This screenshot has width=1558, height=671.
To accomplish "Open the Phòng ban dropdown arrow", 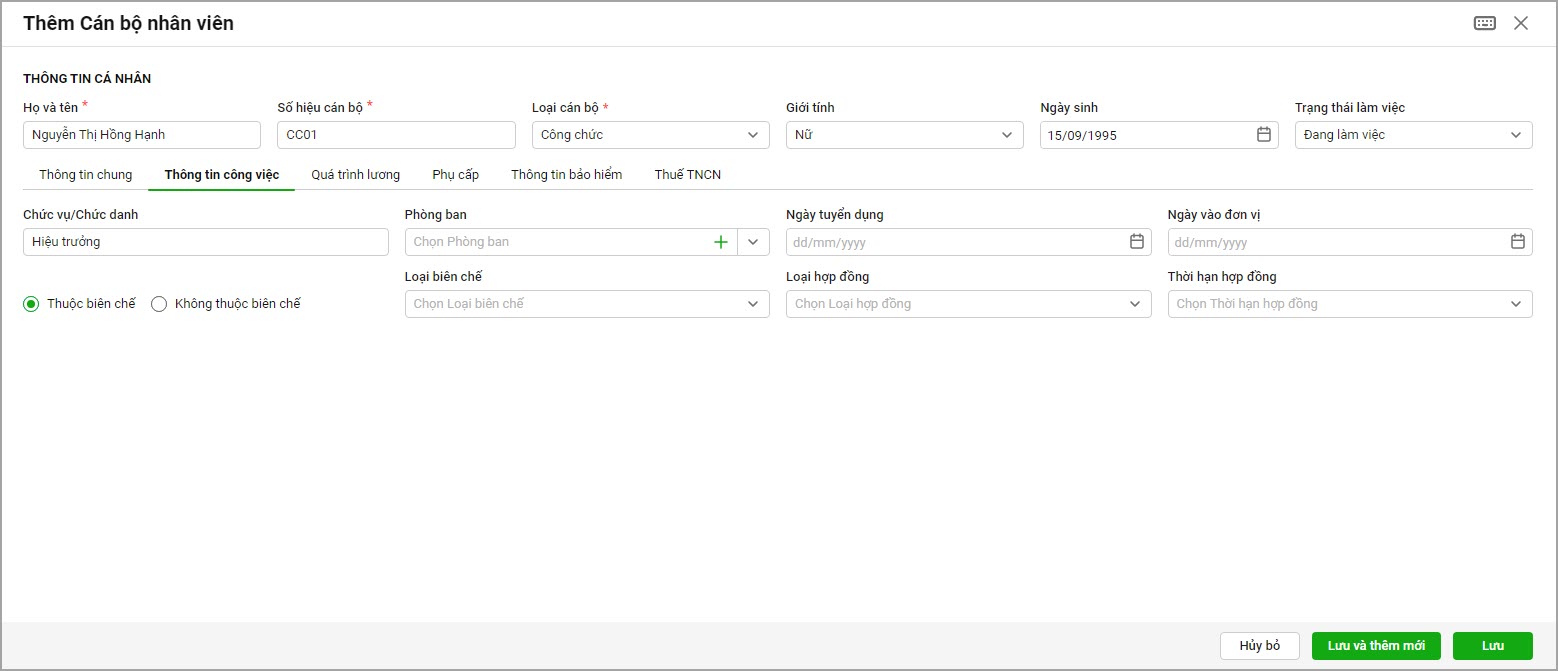I will point(753,242).
